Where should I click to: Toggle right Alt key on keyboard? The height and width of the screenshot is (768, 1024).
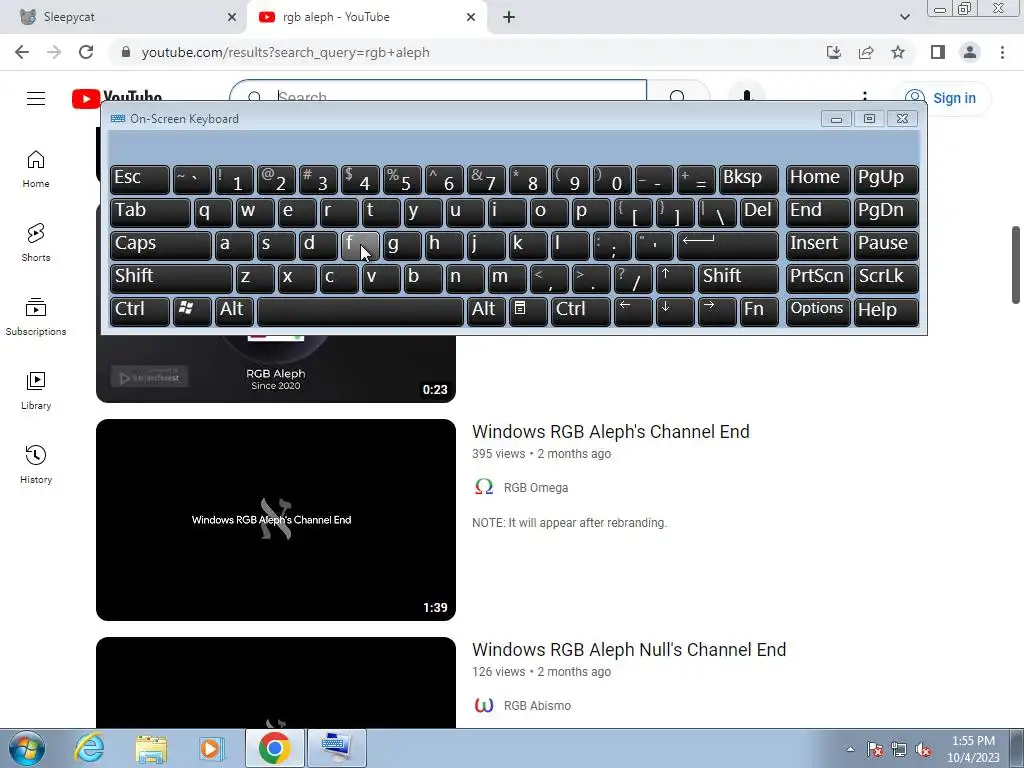tap(486, 310)
